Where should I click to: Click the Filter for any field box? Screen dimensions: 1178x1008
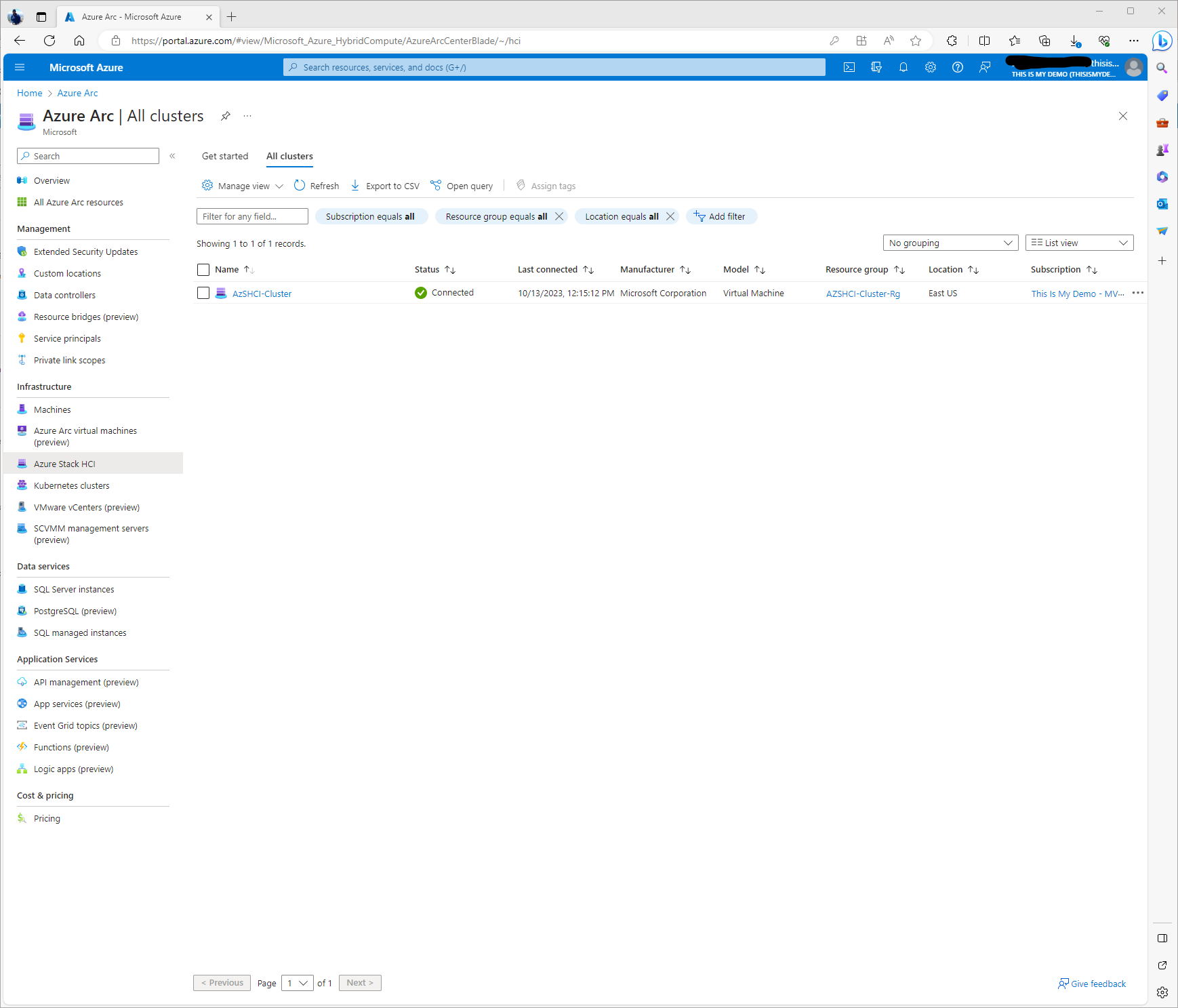click(x=251, y=216)
